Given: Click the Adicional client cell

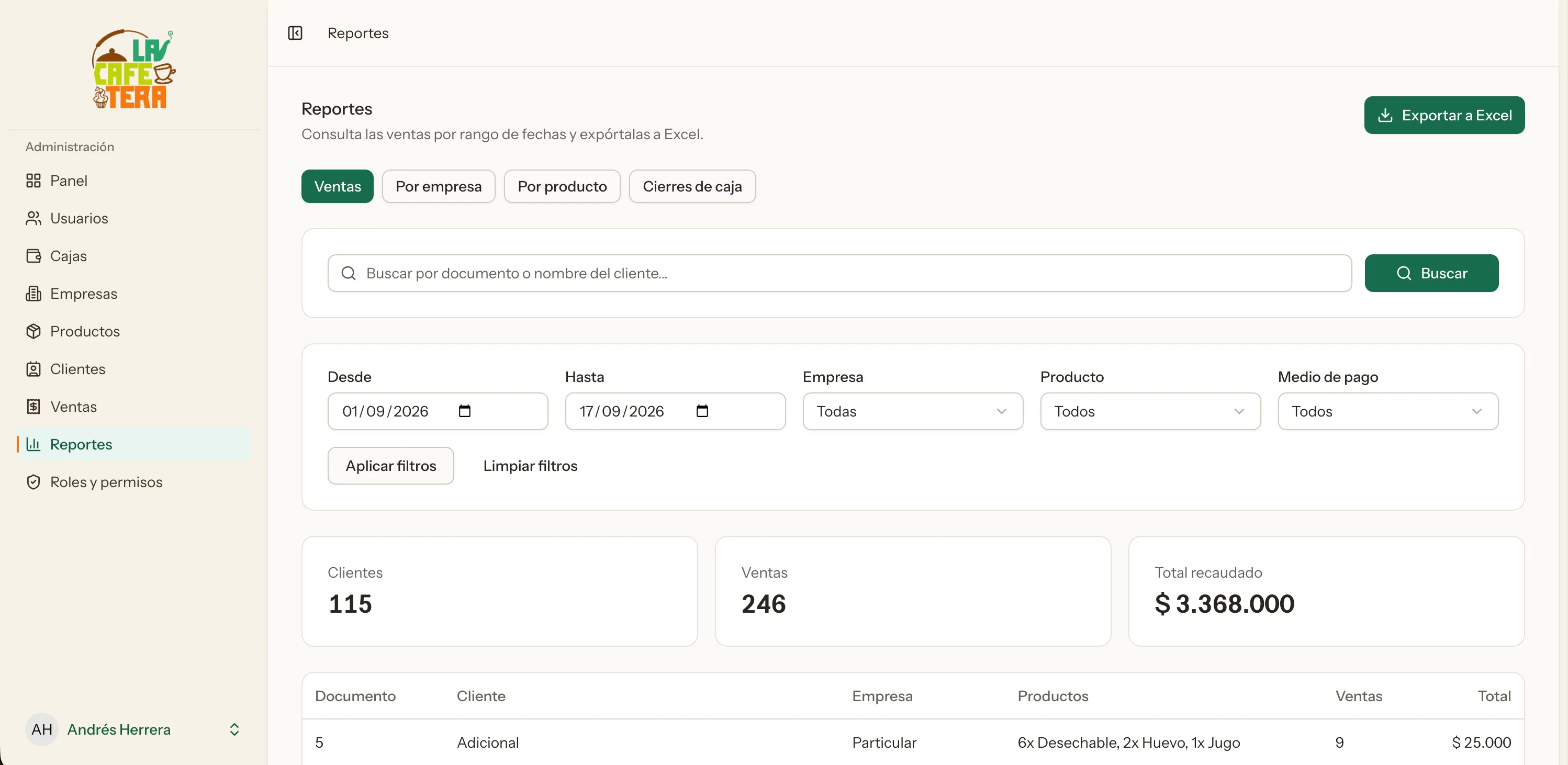Looking at the screenshot, I should pyautogui.click(x=488, y=743).
